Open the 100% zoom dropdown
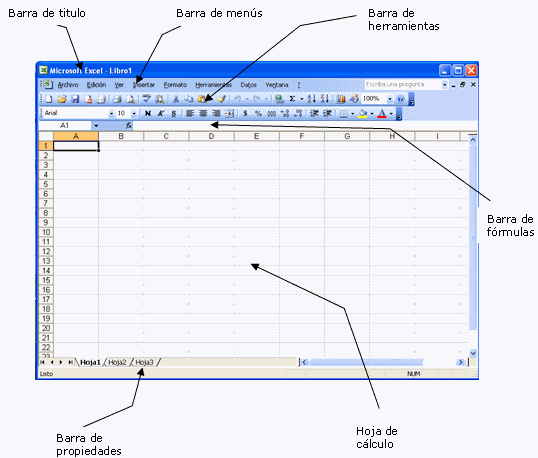The width and height of the screenshot is (538, 458). 390,99
